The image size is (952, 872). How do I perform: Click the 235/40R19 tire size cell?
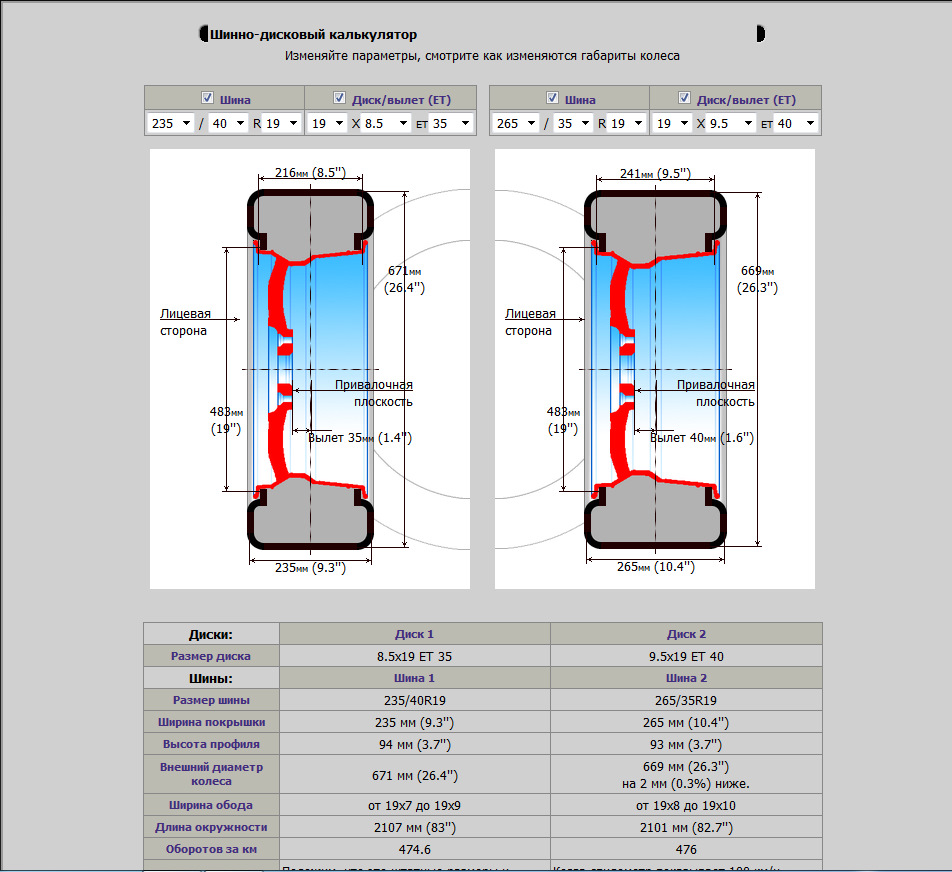(x=415, y=700)
